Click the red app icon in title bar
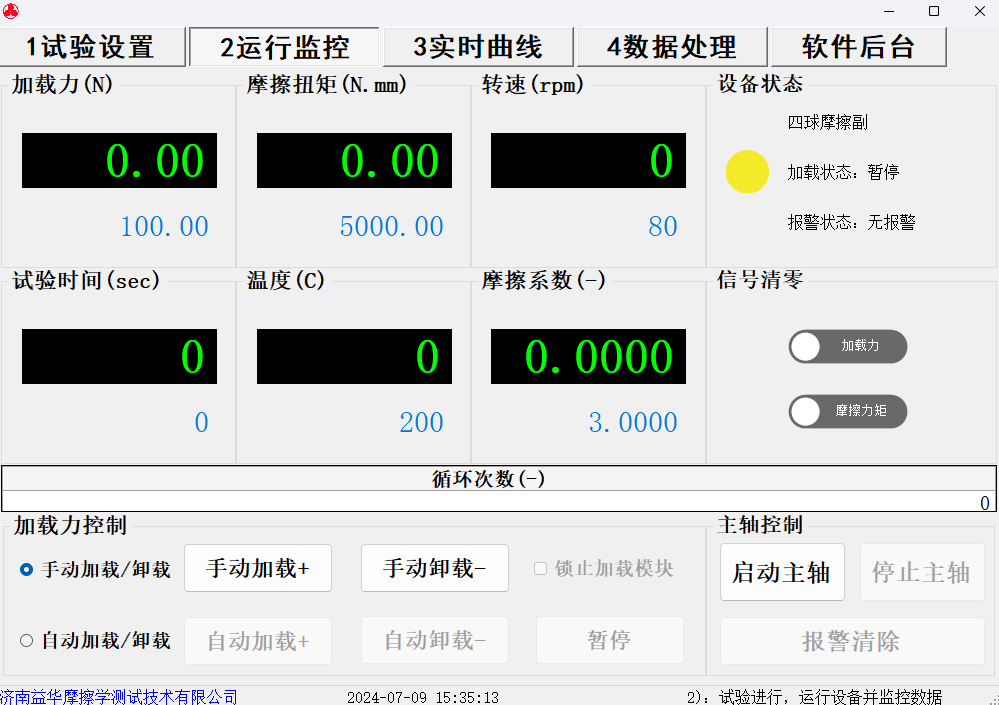Image resolution: width=999 pixels, height=705 pixels. tap(11, 11)
